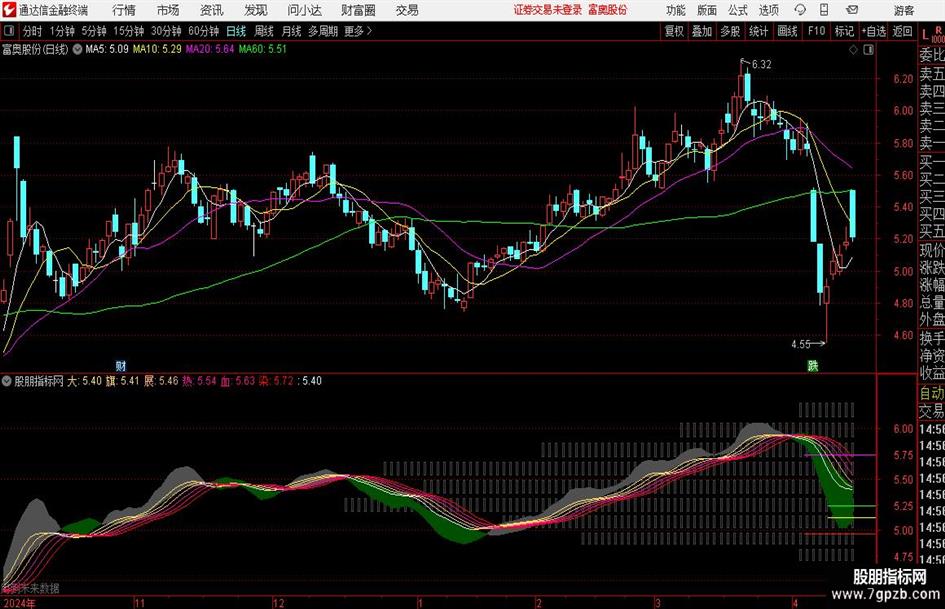Open the mobile phone icon in the title bar
945x609 pixels.
coord(824,10)
